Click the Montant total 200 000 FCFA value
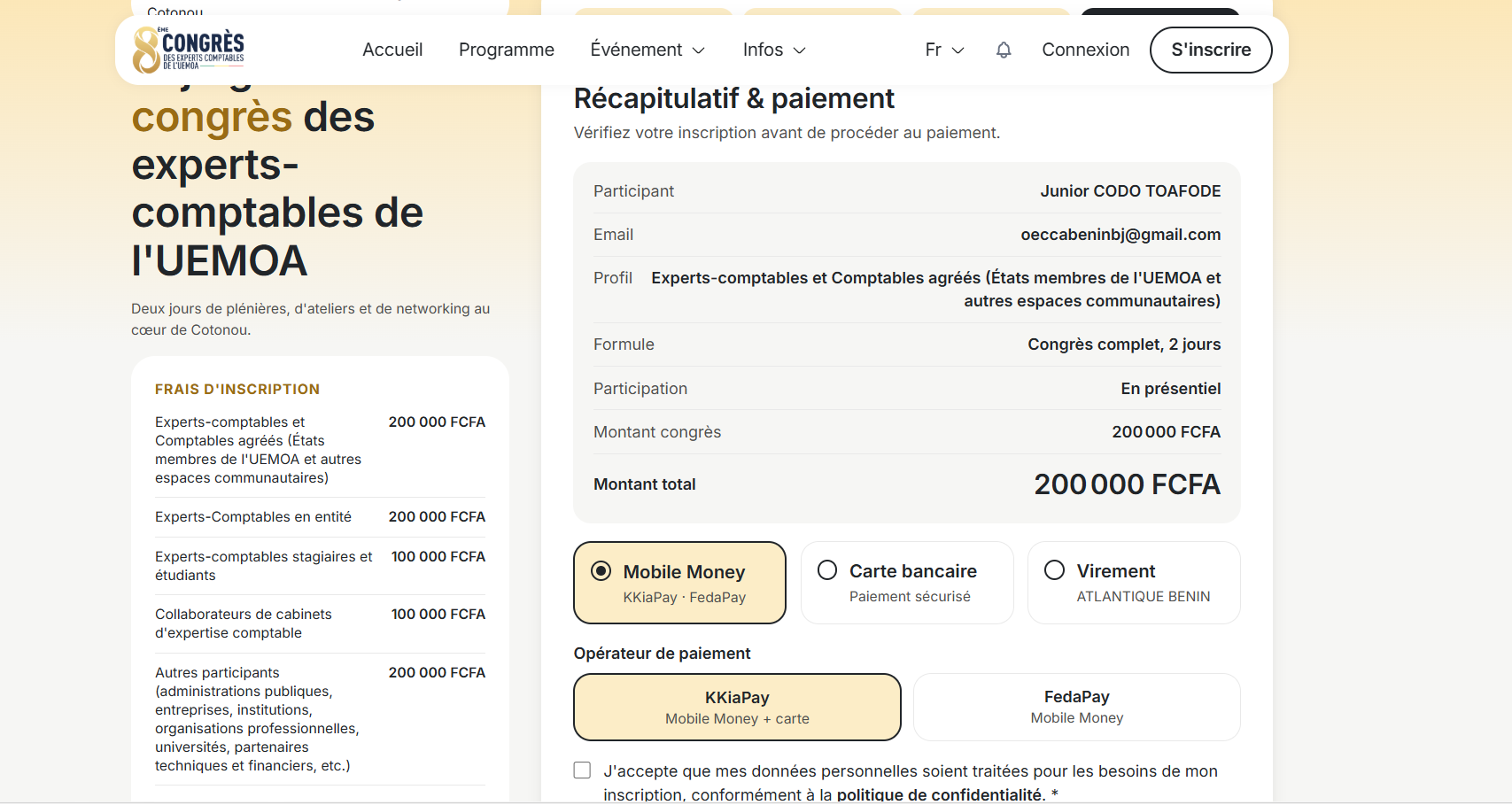Viewport: 1512px width, 805px height. (x=1127, y=484)
